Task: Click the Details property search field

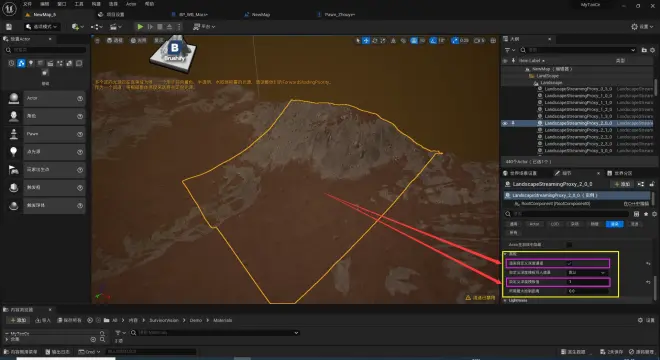Action: click(x=567, y=214)
